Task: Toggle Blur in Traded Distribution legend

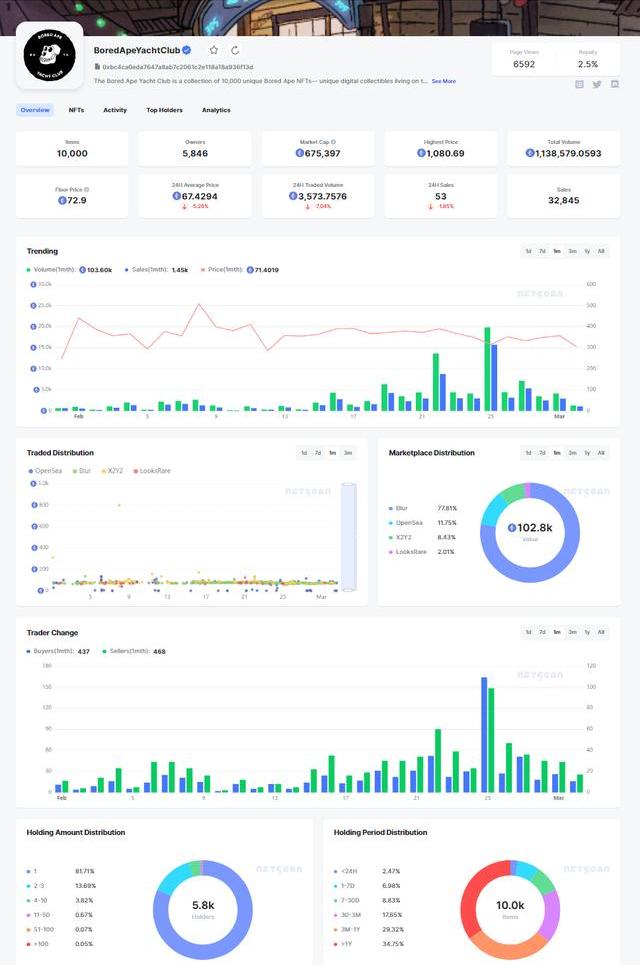Action: pos(81,471)
